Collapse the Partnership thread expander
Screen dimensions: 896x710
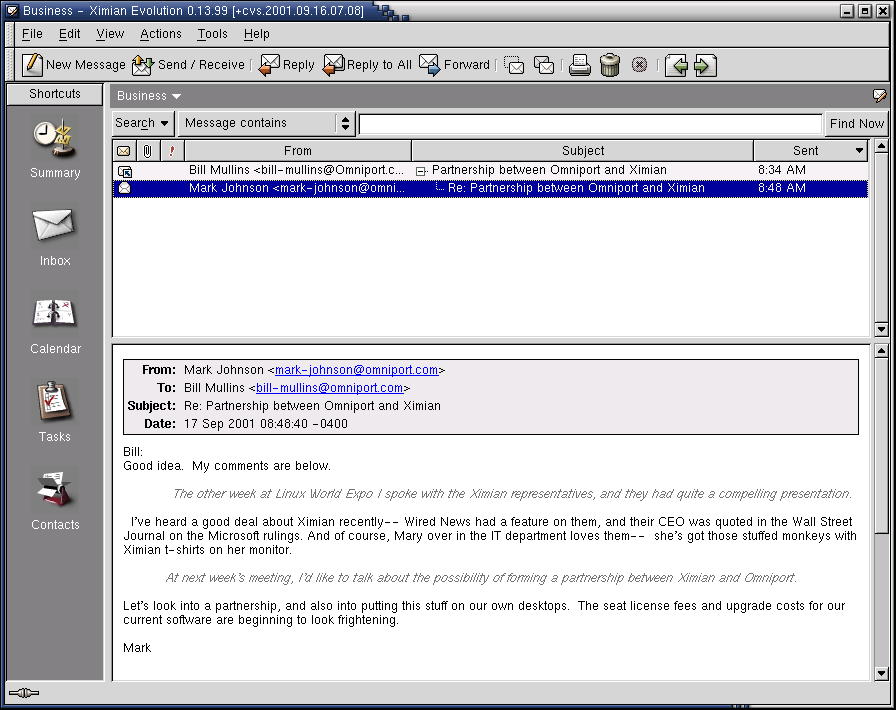point(421,171)
